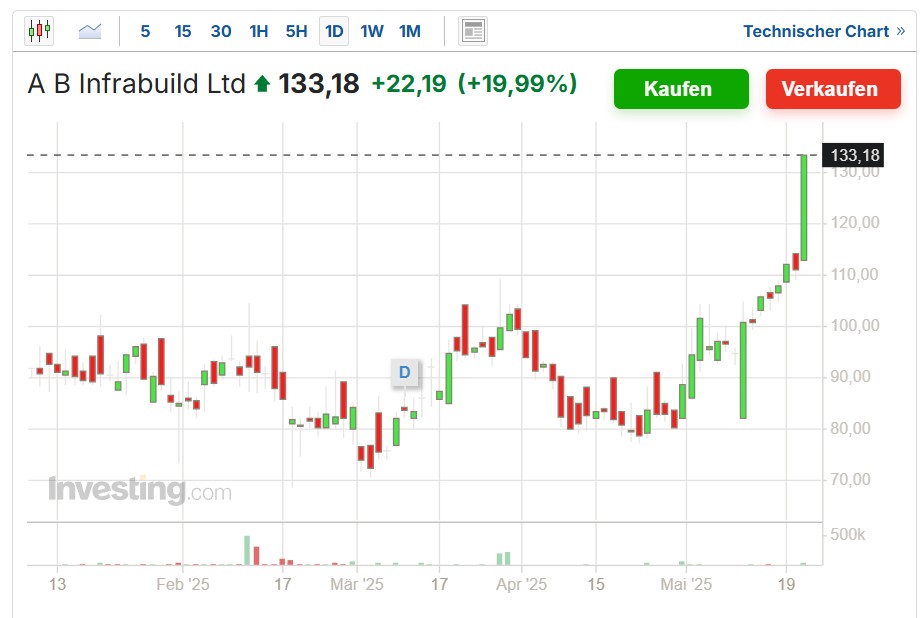The height and width of the screenshot is (618, 924).
Task: Click the 13 date label on axis
Action: [57, 584]
